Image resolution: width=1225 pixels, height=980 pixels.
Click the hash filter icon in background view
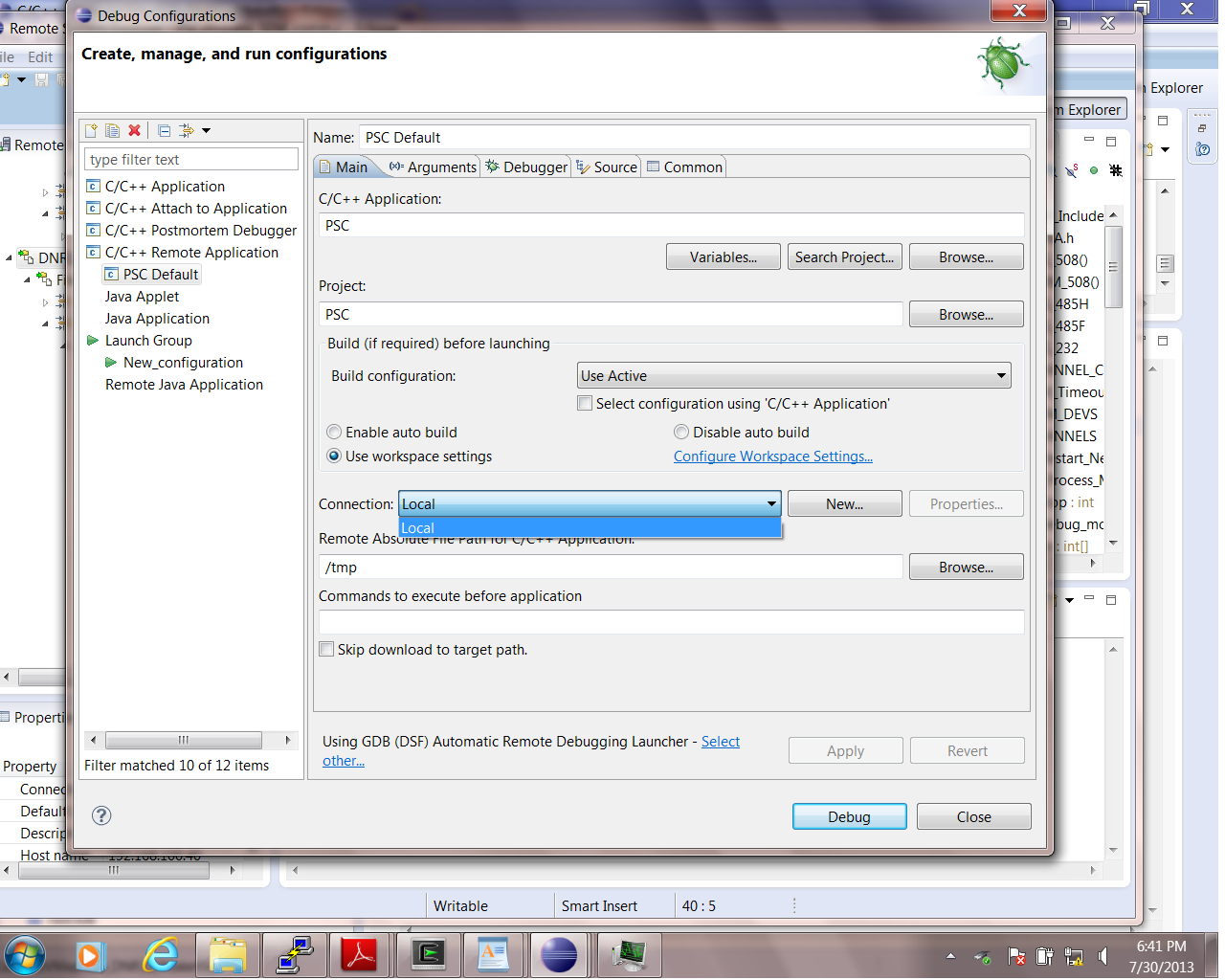click(x=1116, y=170)
